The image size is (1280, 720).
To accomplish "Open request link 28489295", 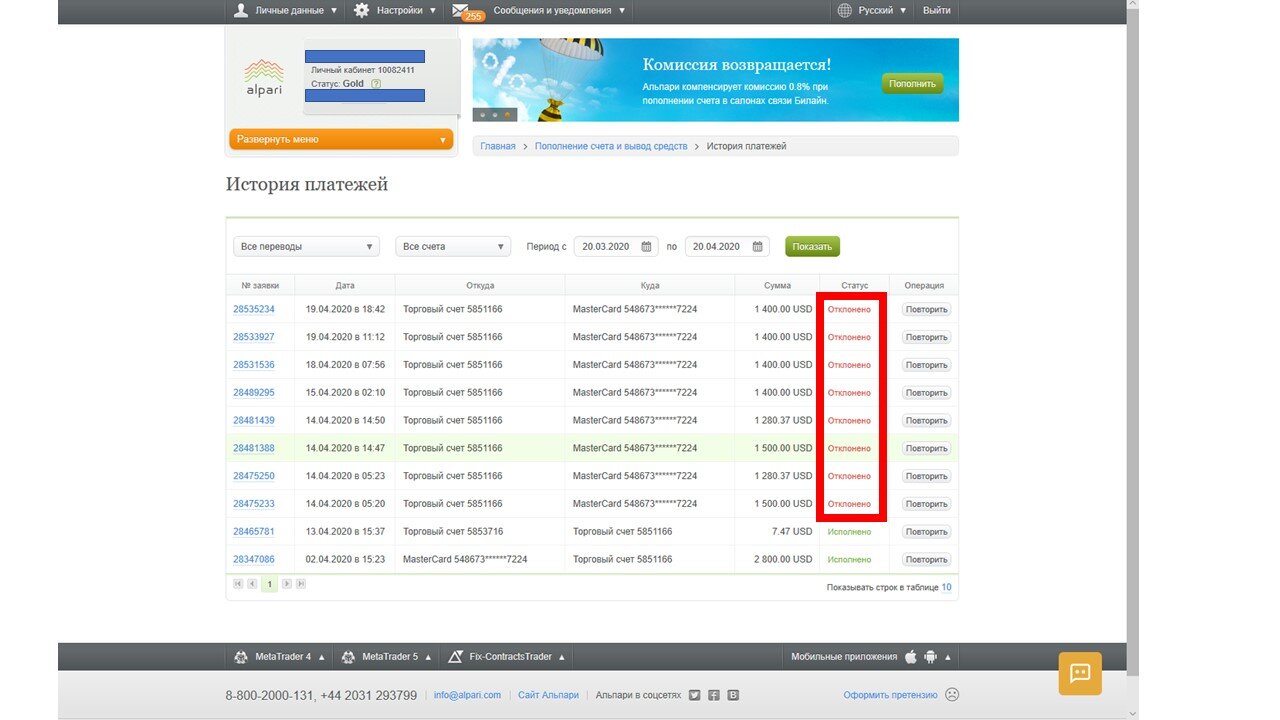I will [x=254, y=393].
